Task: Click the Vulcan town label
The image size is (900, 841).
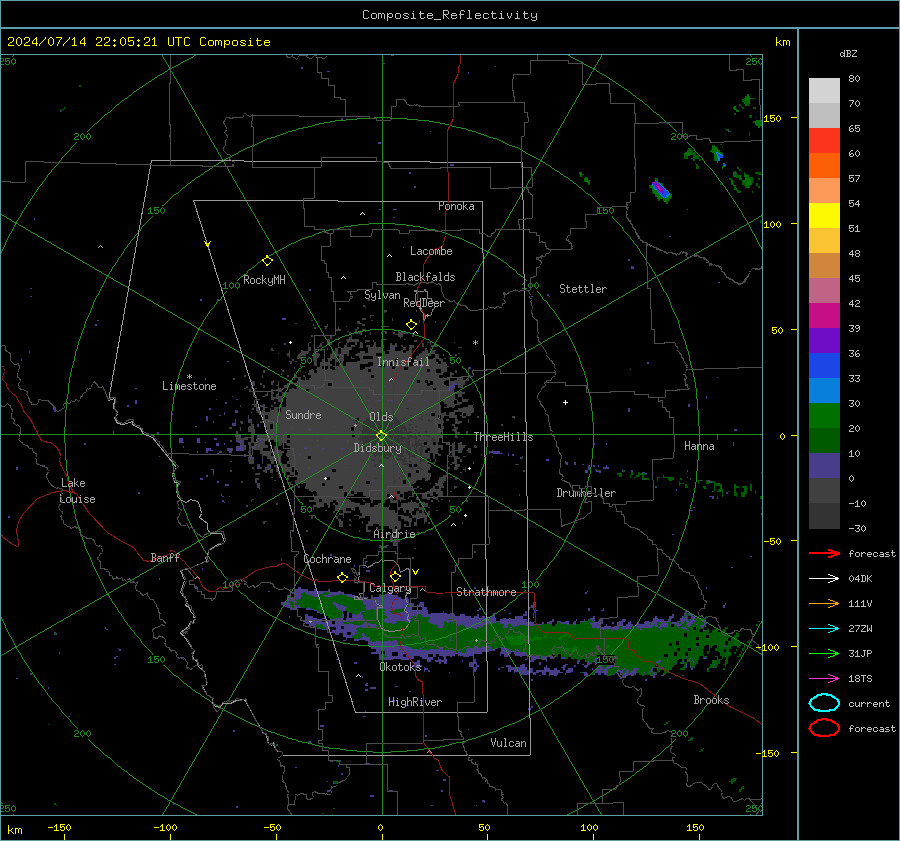Action: coord(508,743)
